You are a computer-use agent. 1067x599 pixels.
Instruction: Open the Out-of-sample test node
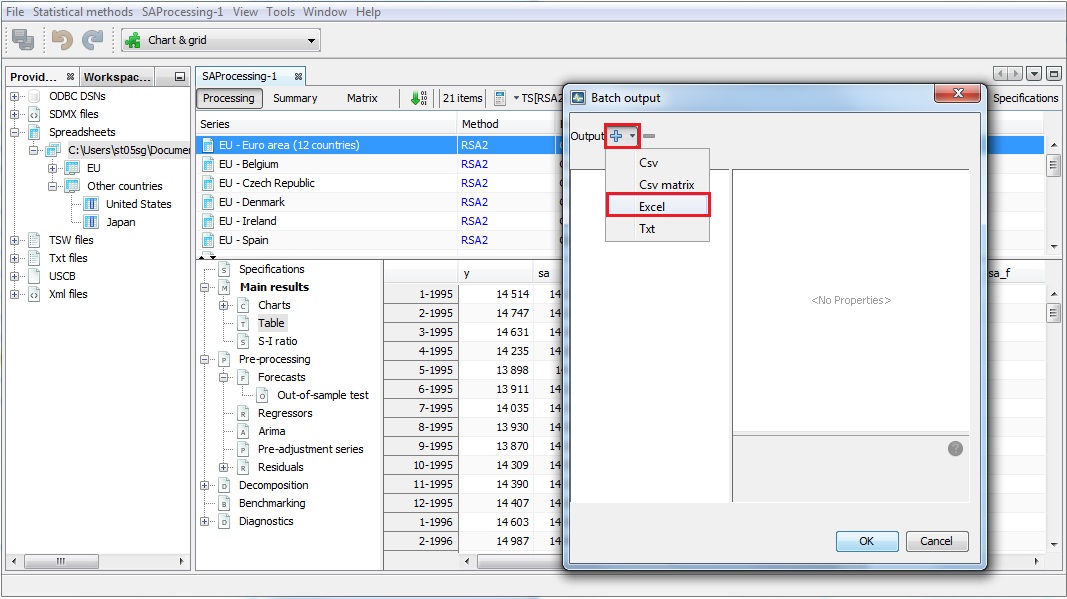coord(320,395)
